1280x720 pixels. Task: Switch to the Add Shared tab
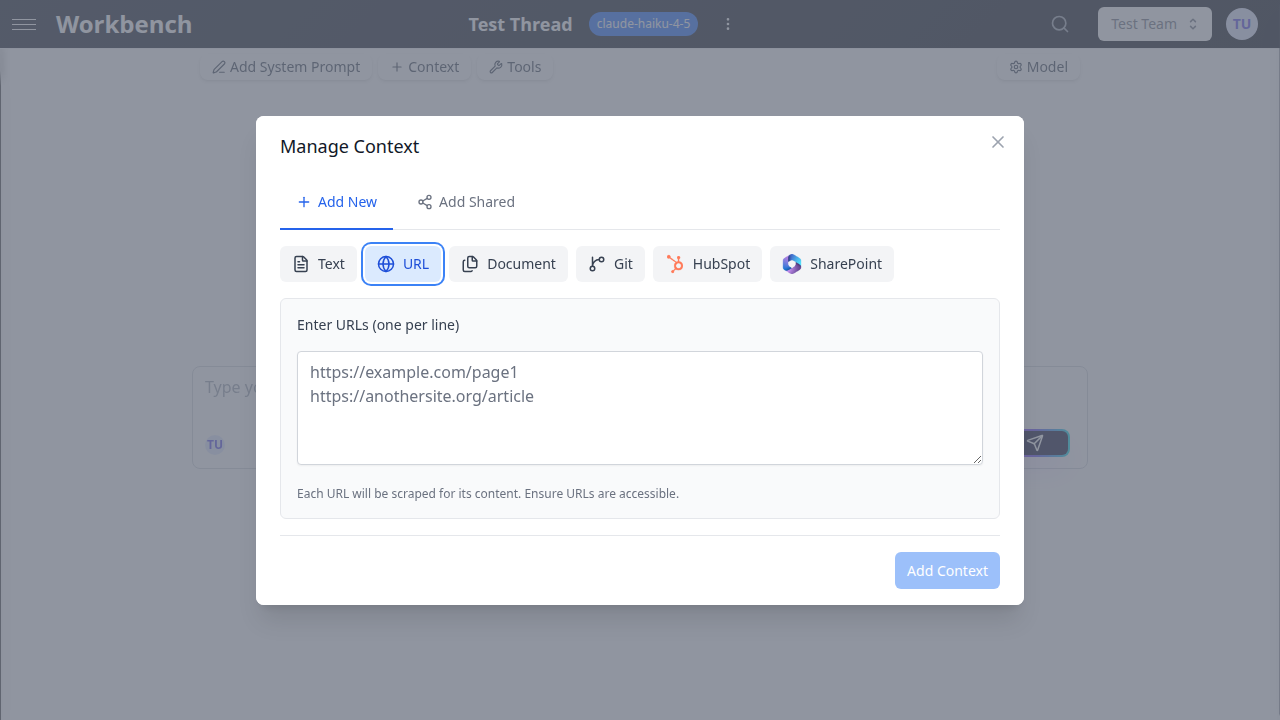[466, 201]
